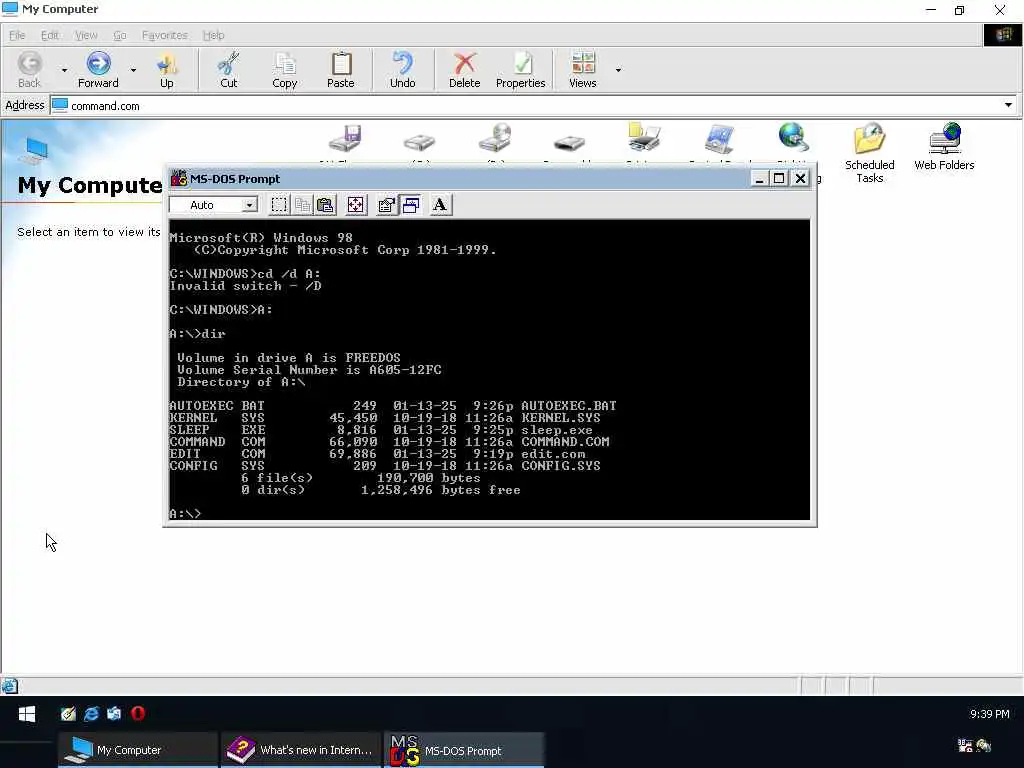Click the taskbar clock showing 9:39 PM
This screenshot has width=1024, height=768.
989,714
